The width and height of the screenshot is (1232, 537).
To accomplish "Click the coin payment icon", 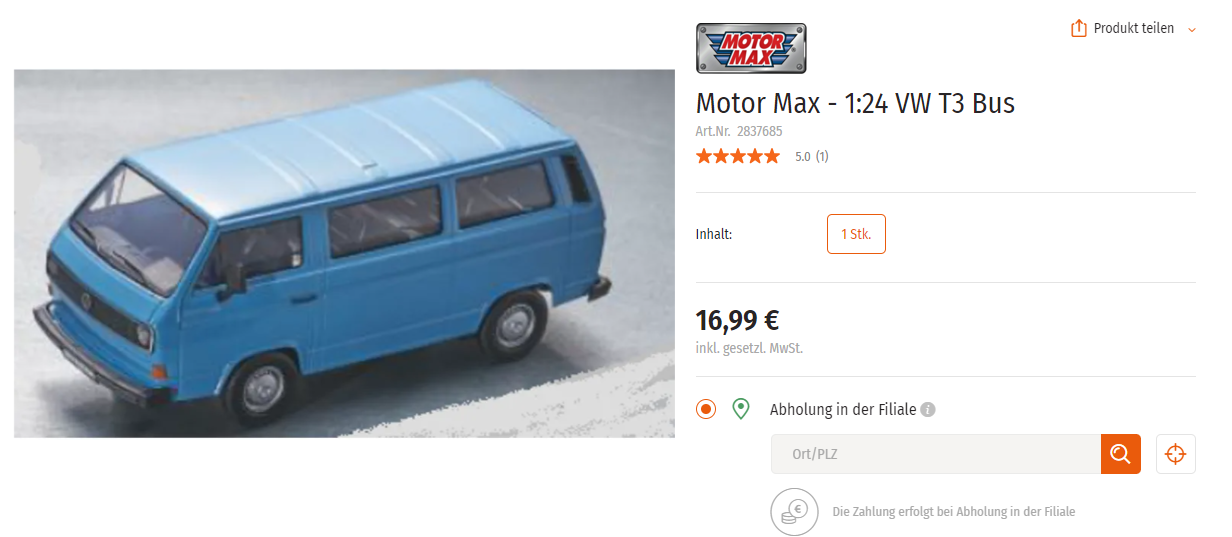I will 794,512.
